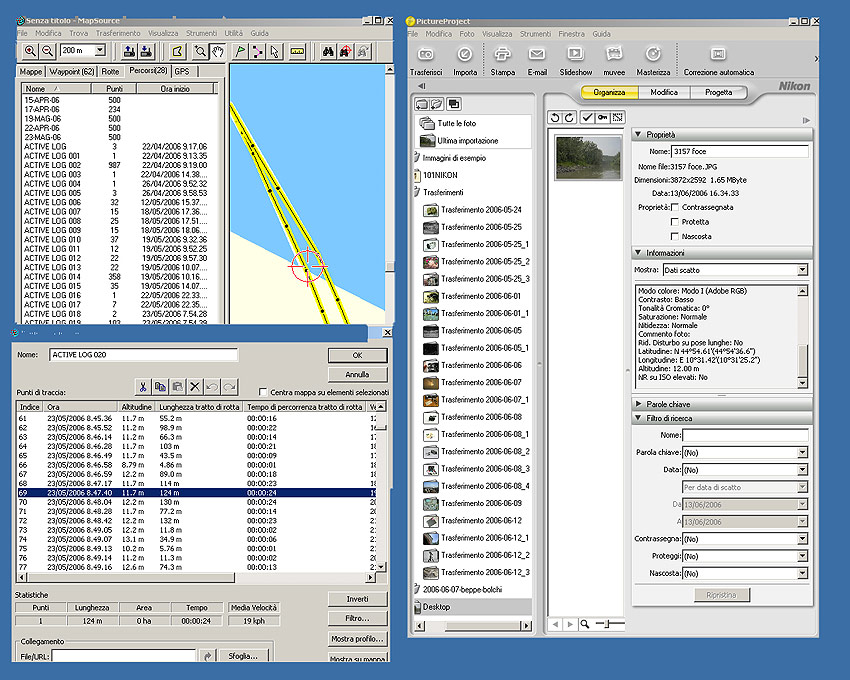Rotate photo counterclockwise in PictureProject
The width and height of the screenshot is (850, 680).
555,117
